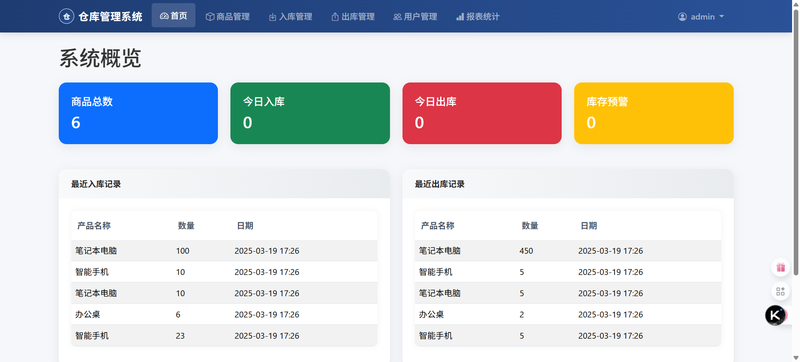This screenshot has width=800, height=362.
Task: Click the warehouse logo icon in navbar
Action: coord(66,16)
